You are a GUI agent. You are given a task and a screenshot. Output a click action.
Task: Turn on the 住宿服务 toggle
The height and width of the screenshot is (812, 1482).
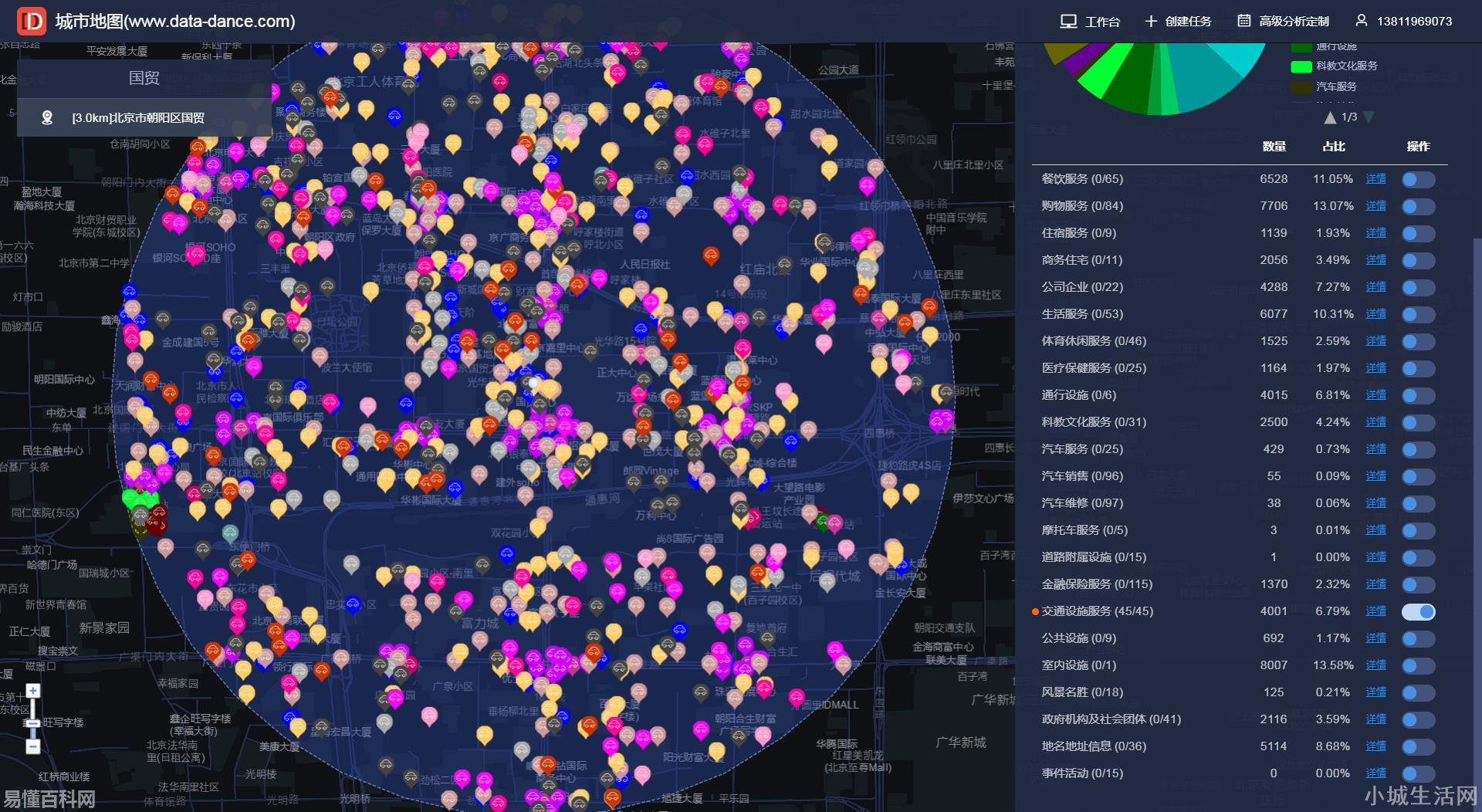[x=1419, y=234]
